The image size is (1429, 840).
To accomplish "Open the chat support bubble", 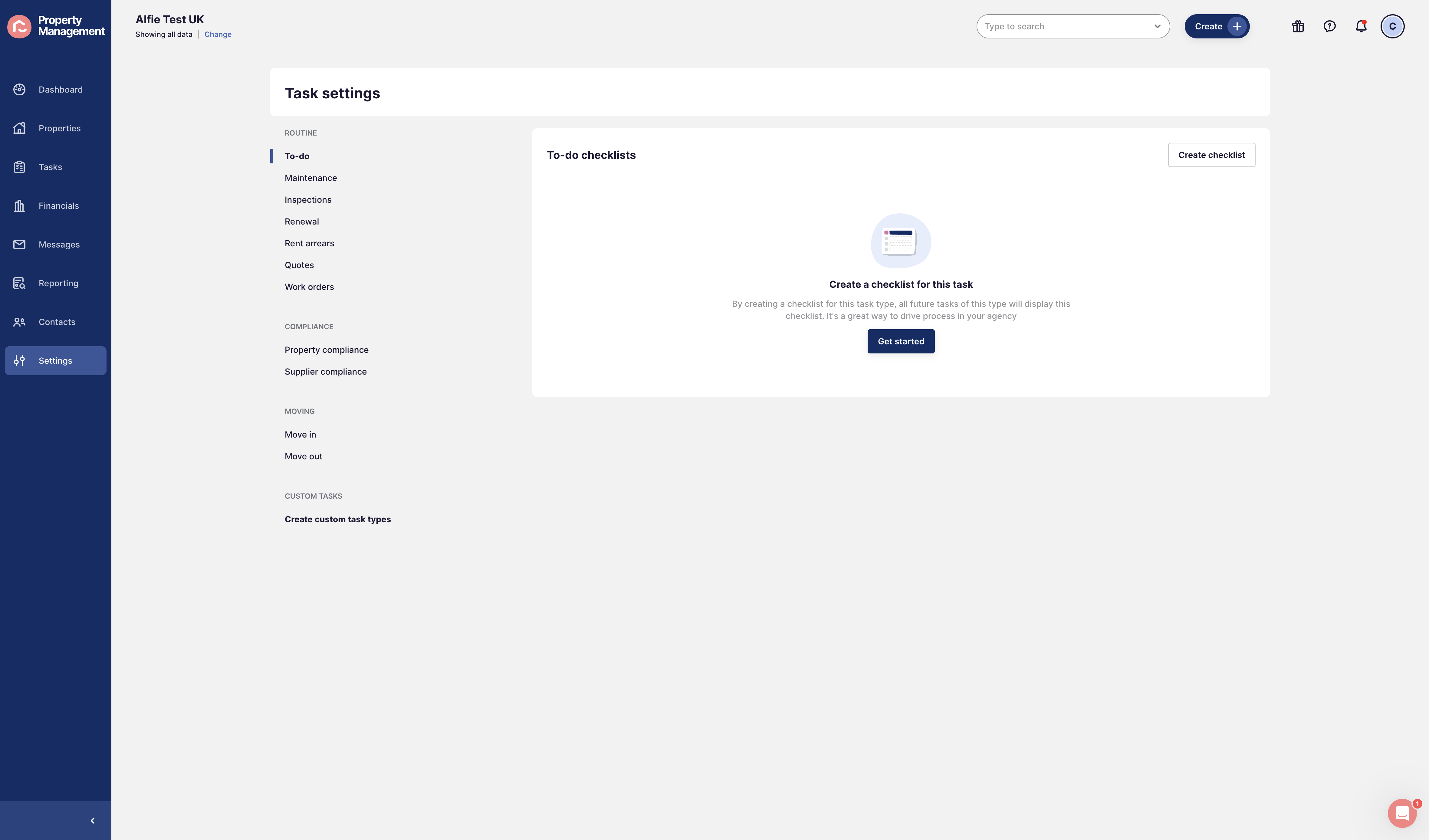I will [1402, 813].
